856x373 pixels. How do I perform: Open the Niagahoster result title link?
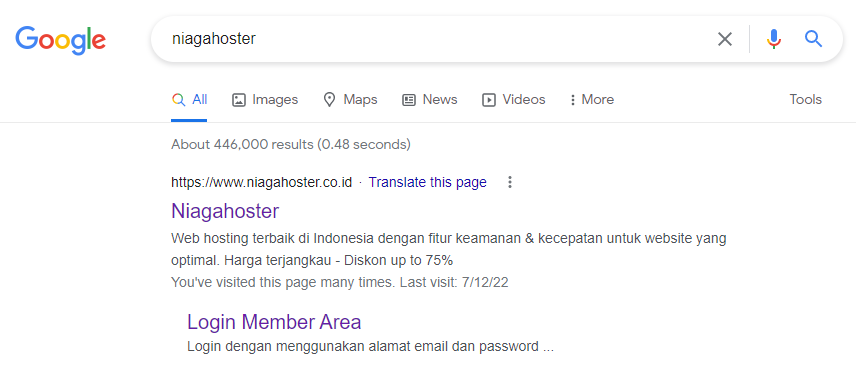(x=225, y=211)
